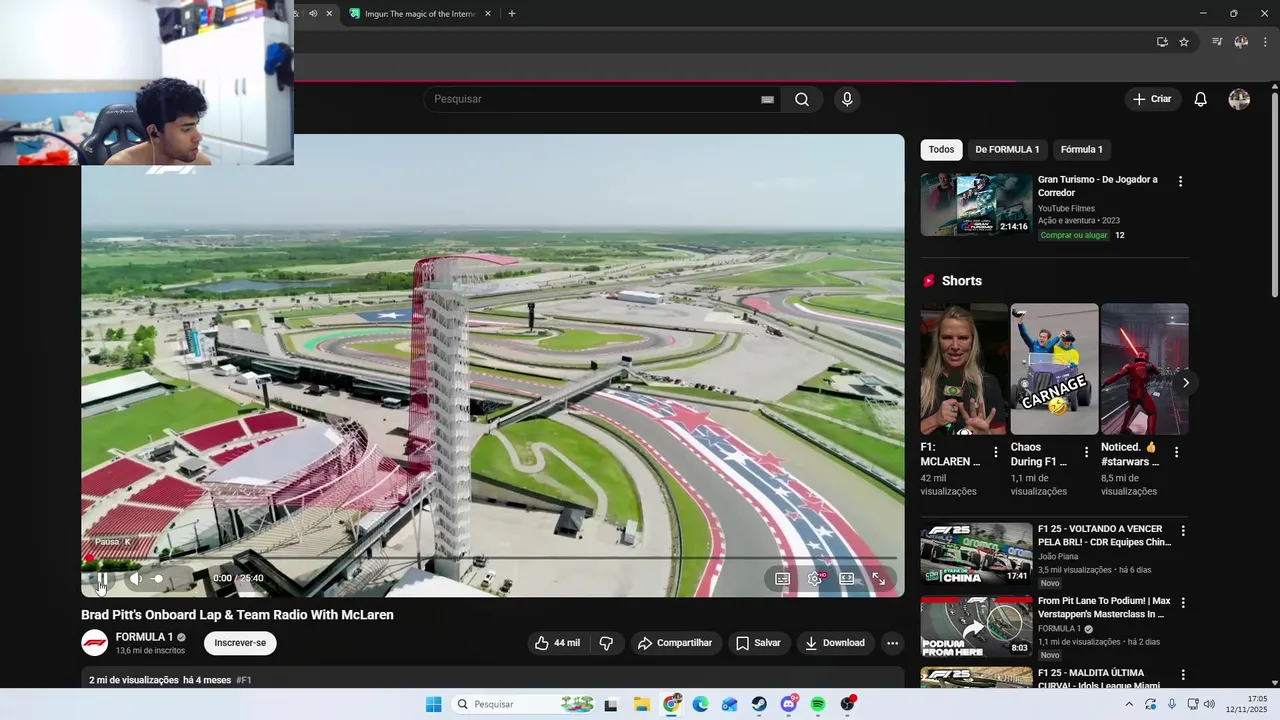The width and height of the screenshot is (1280, 720).
Task: Open the Gran Turismo - De Jogador a Corredor title
Action: (1097, 186)
